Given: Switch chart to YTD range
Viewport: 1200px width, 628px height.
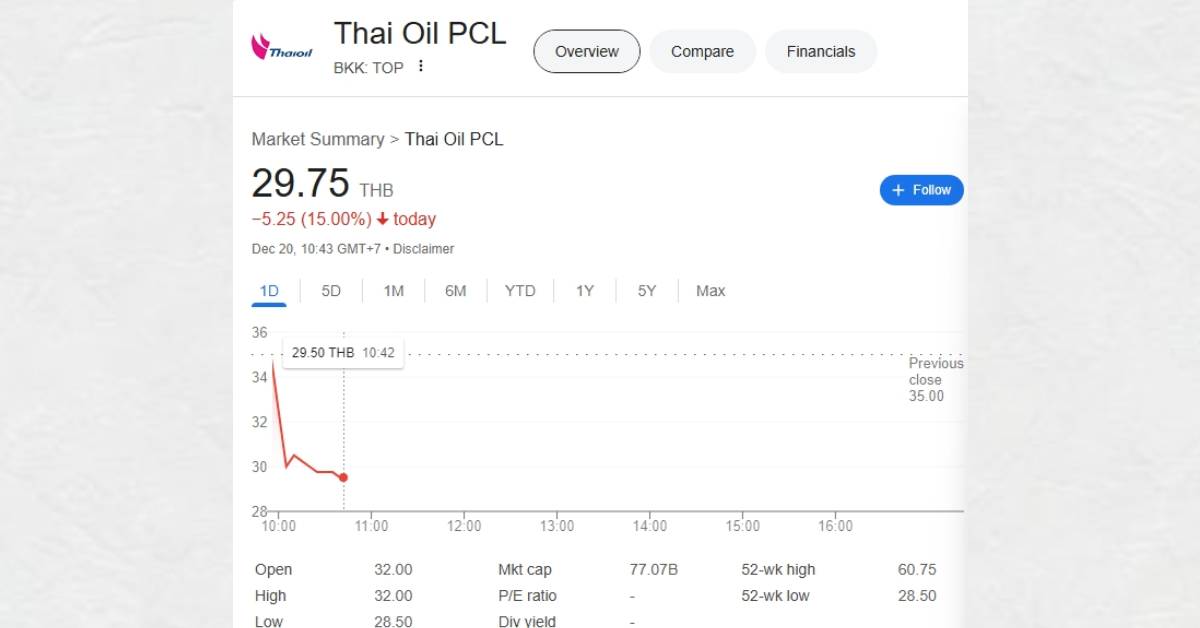Looking at the screenshot, I should tap(519, 291).
